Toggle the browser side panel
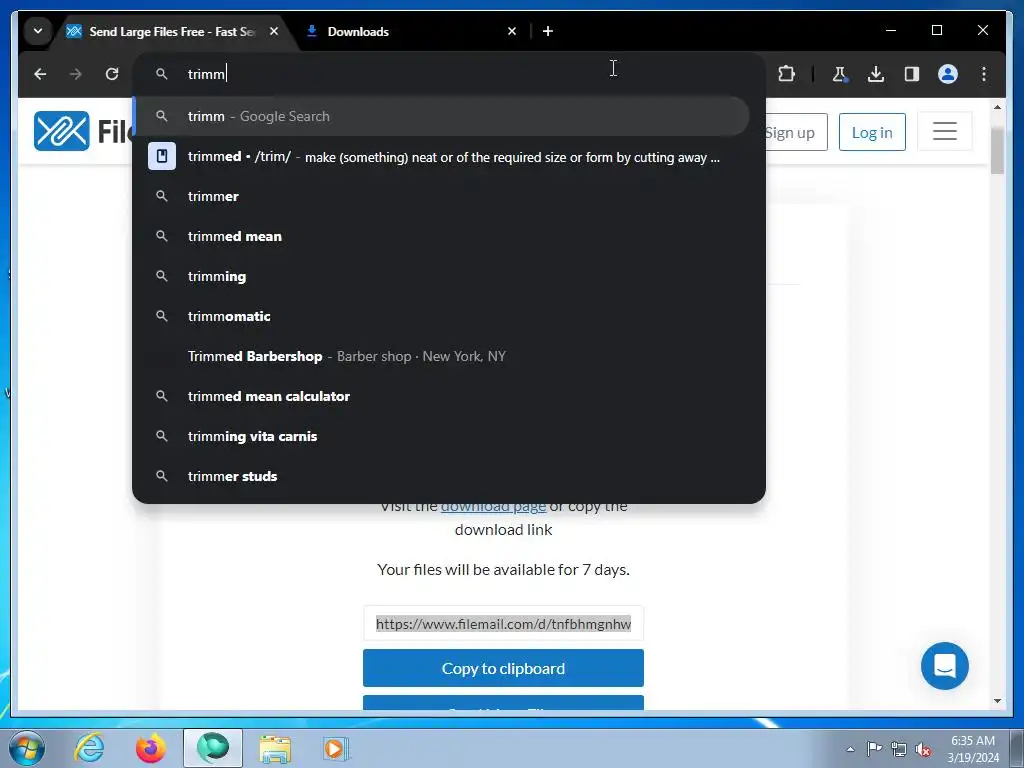1024x768 pixels. 912,74
